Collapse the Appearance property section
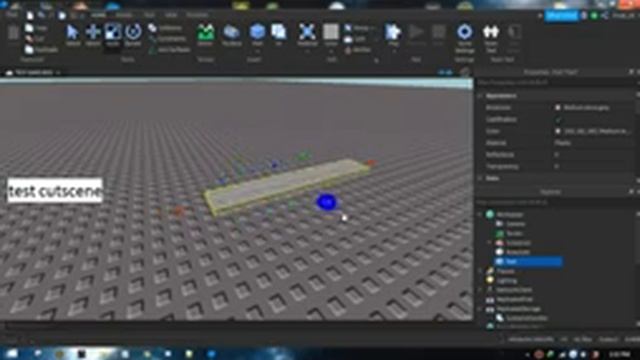The image size is (640, 360). pyautogui.click(x=480, y=96)
